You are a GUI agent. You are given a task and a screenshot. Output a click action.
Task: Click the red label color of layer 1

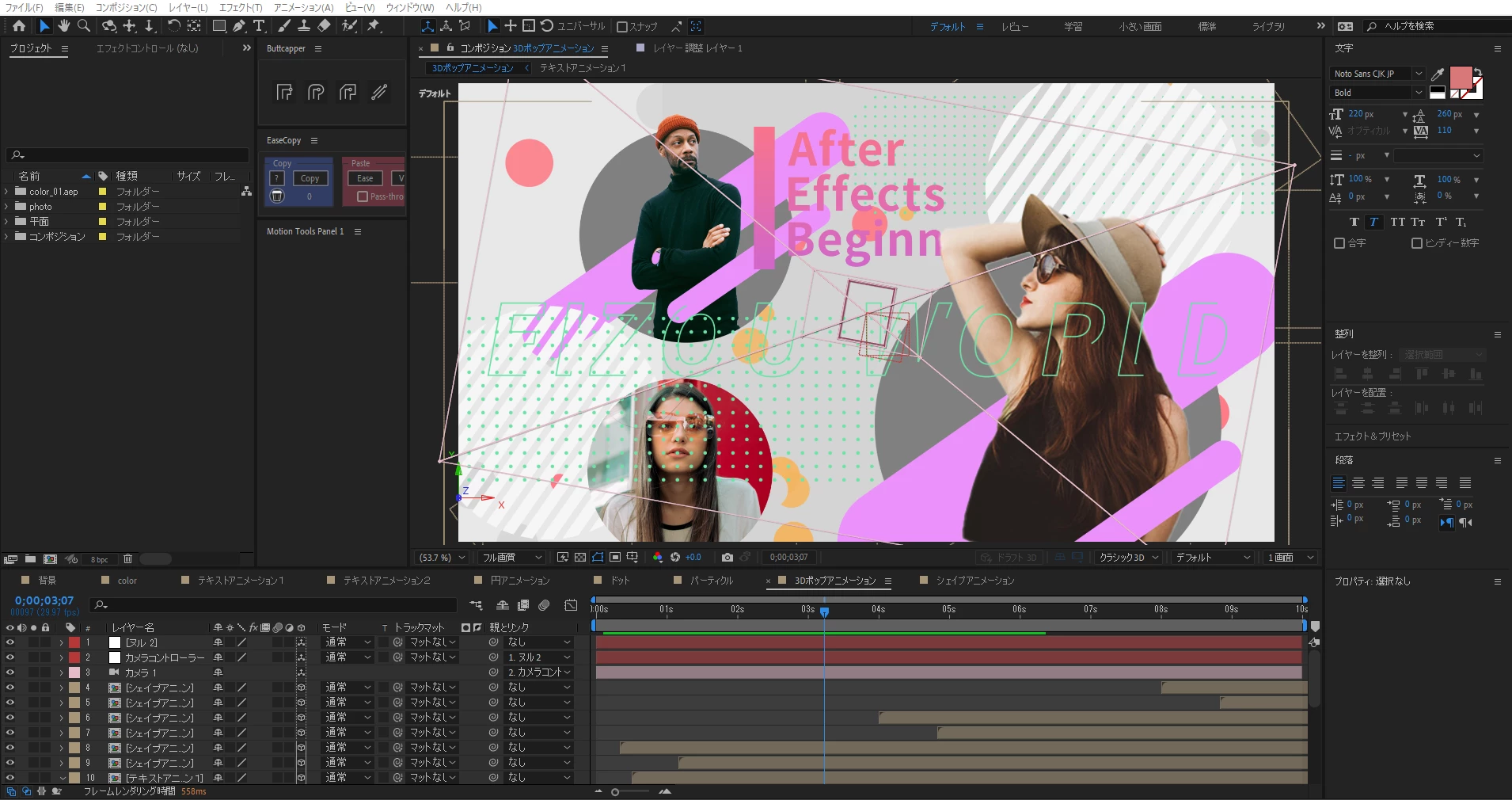click(x=74, y=642)
